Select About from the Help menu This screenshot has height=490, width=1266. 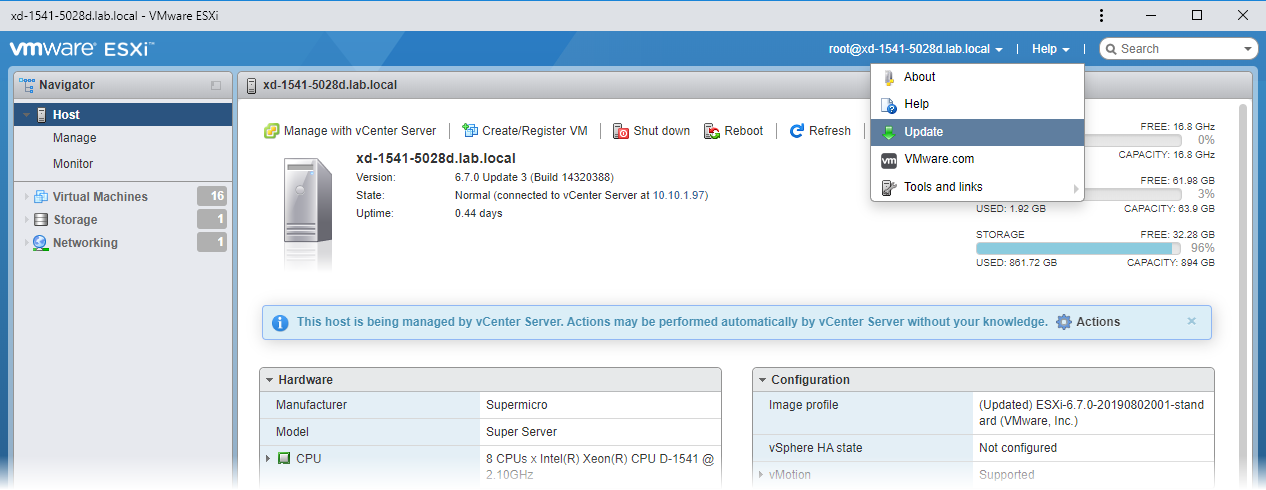point(977,77)
